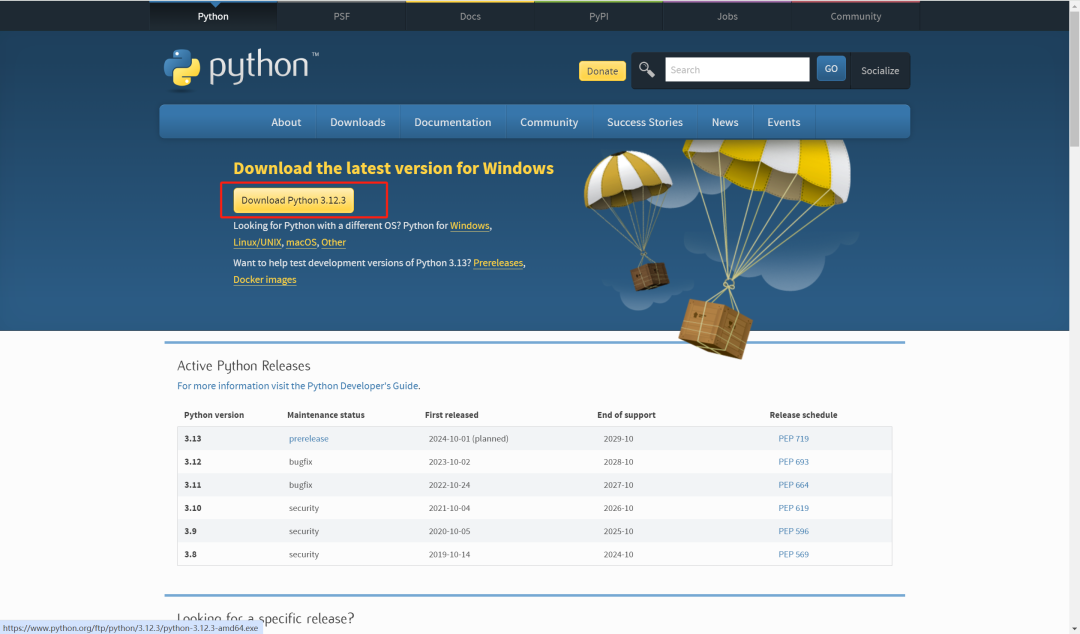
Task: Click the 2023-10-02 first released date
Action: 449,462
